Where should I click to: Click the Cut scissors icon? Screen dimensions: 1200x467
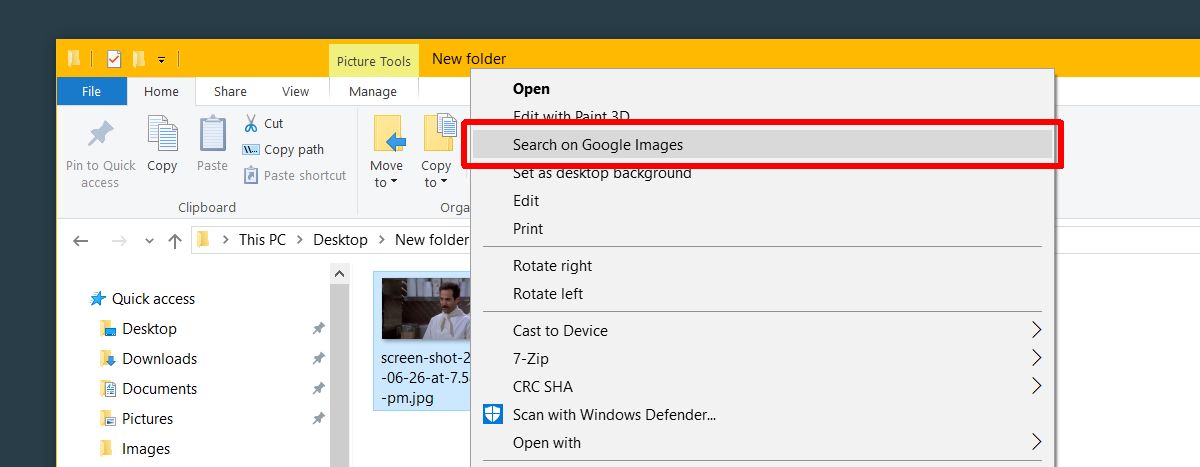point(251,123)
